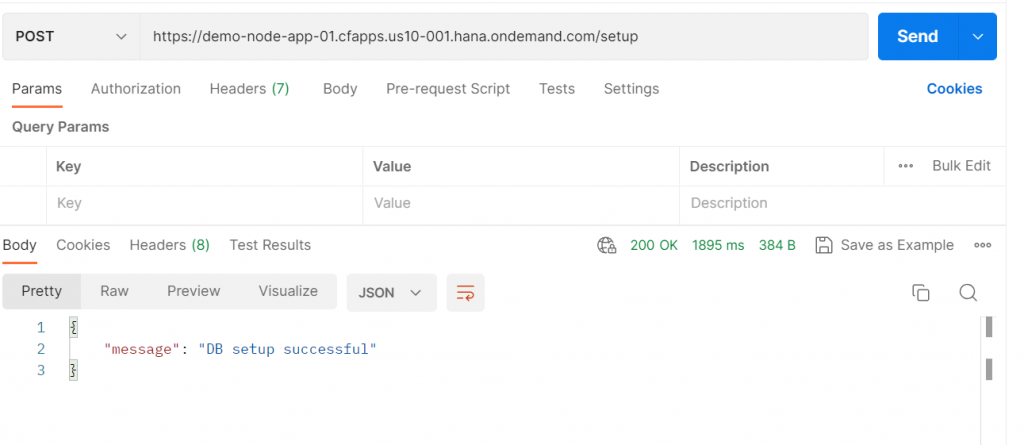Switch to the Authorization tab
Viewport: 1024px width, 445px height.
(x=136, y=89)
